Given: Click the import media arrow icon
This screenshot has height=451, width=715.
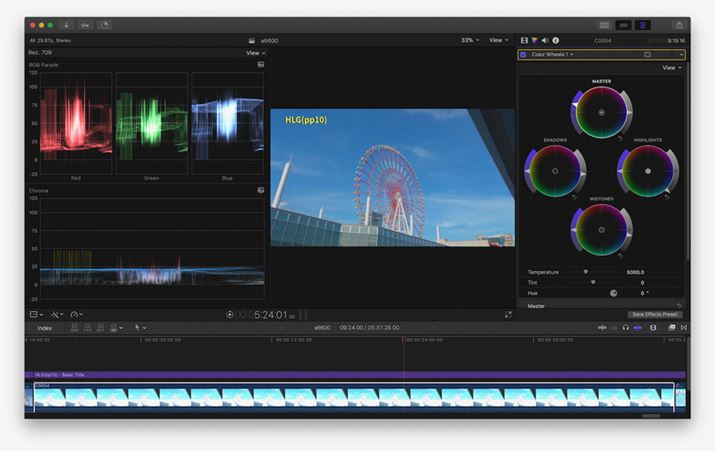Looking at the screenshot, I should tap(65, 25).
